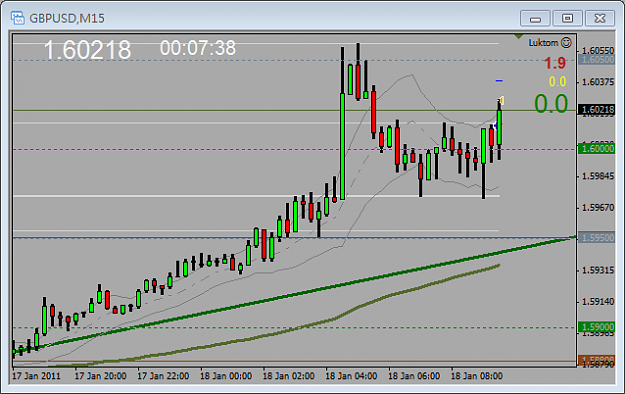
Task: Click the Luktom smiley face icon
Action: click(566, 43)
